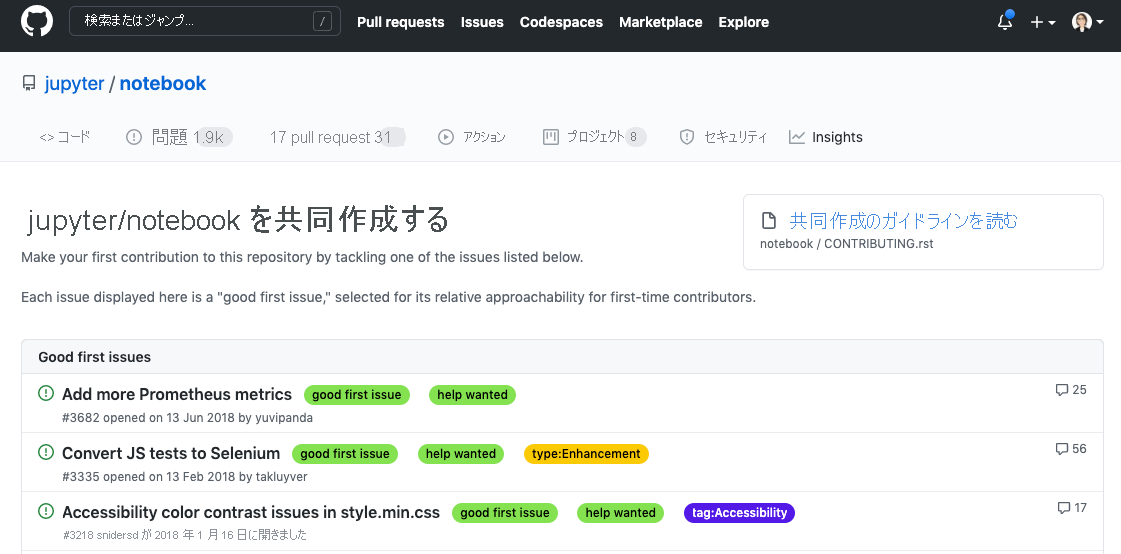Go to Marketplace
Viewport: 1121px width, 554px height.
[x=661, y=22]
